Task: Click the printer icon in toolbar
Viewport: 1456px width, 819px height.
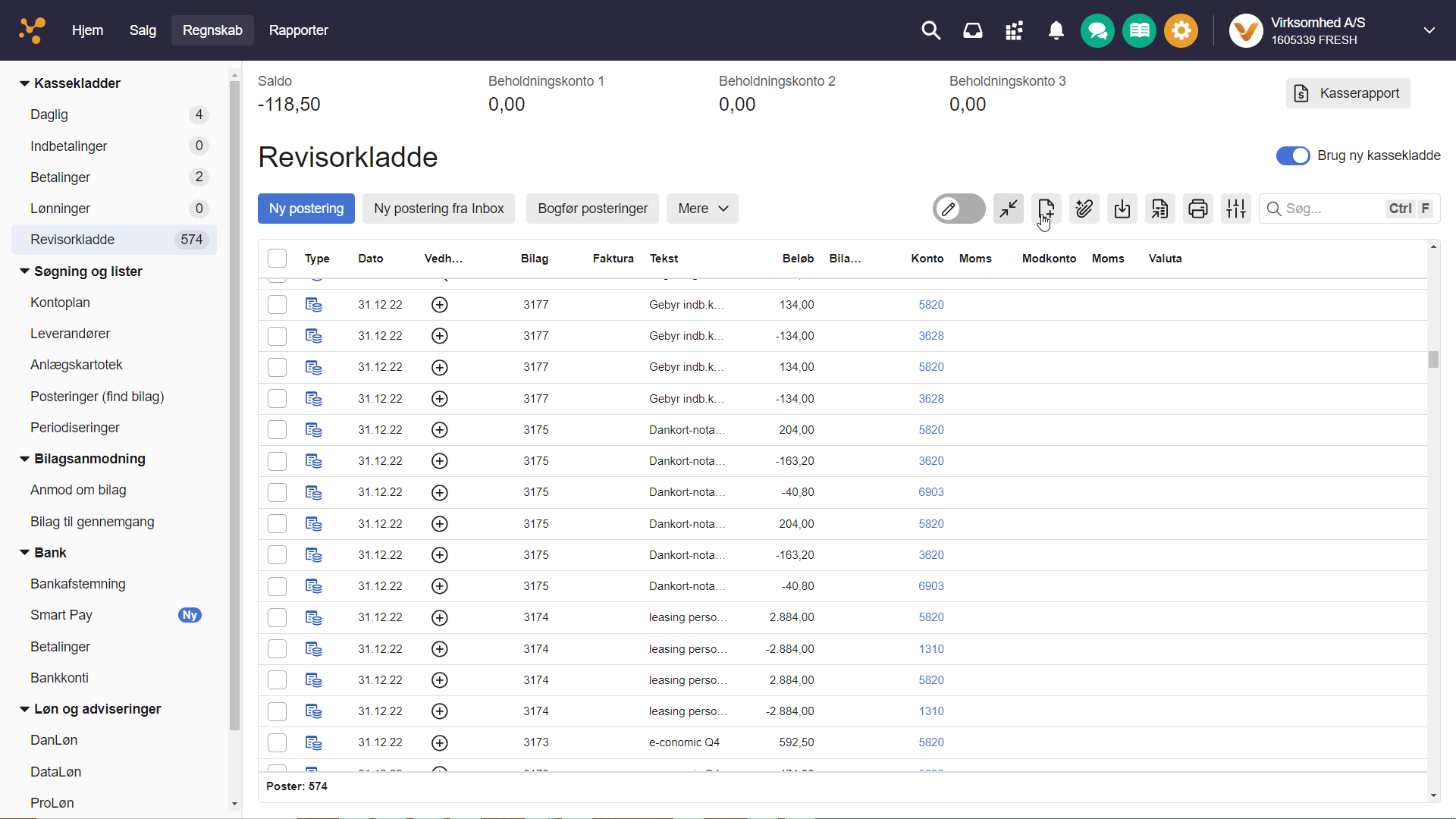Action: [x=1197, y=209]
